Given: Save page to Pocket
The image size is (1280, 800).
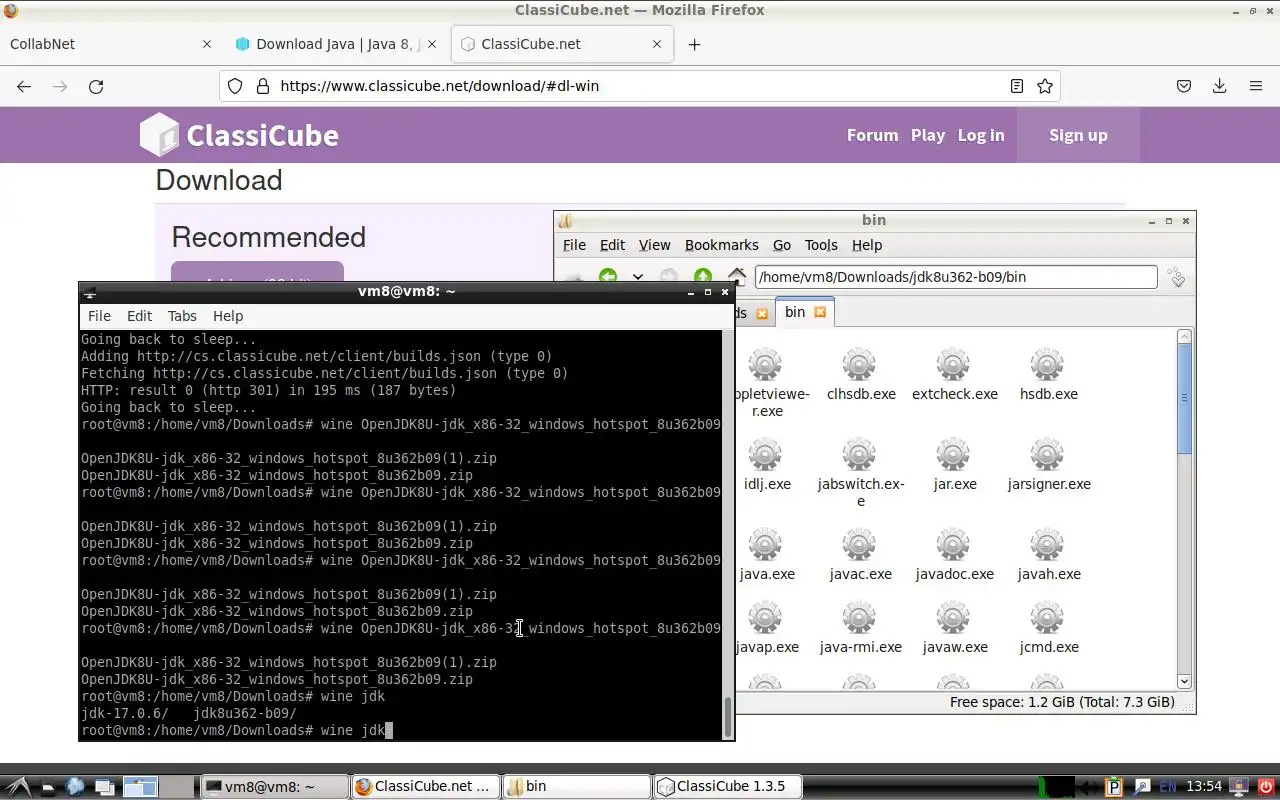Looking at the screenshot, I should (x=1184, y=86).
